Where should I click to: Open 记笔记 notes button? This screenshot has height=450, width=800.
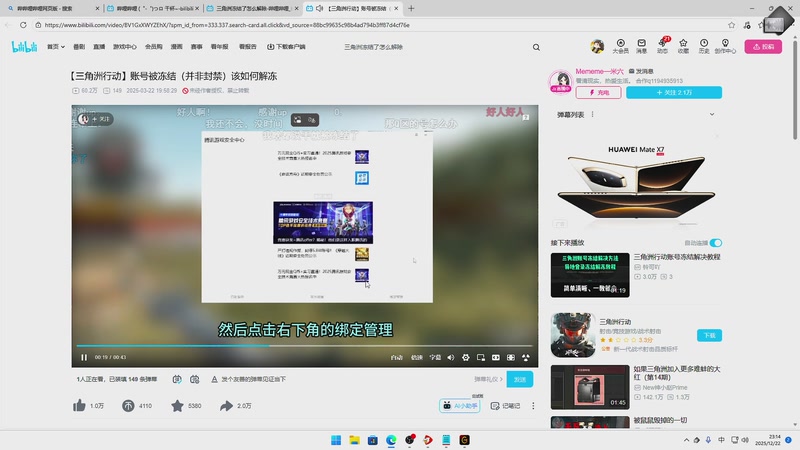(505, 406)
